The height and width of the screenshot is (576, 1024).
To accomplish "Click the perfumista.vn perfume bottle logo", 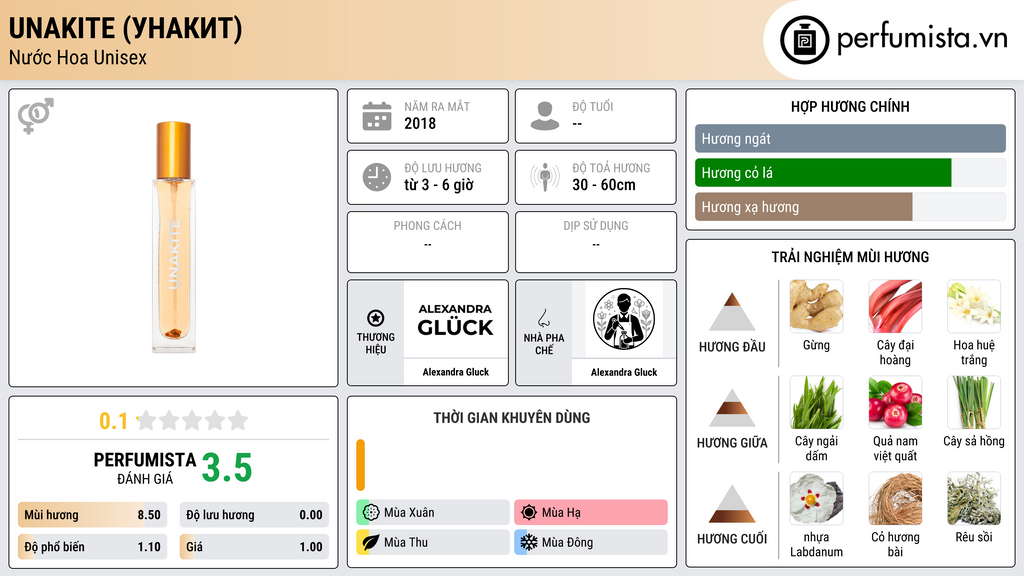I will point(804,40).
